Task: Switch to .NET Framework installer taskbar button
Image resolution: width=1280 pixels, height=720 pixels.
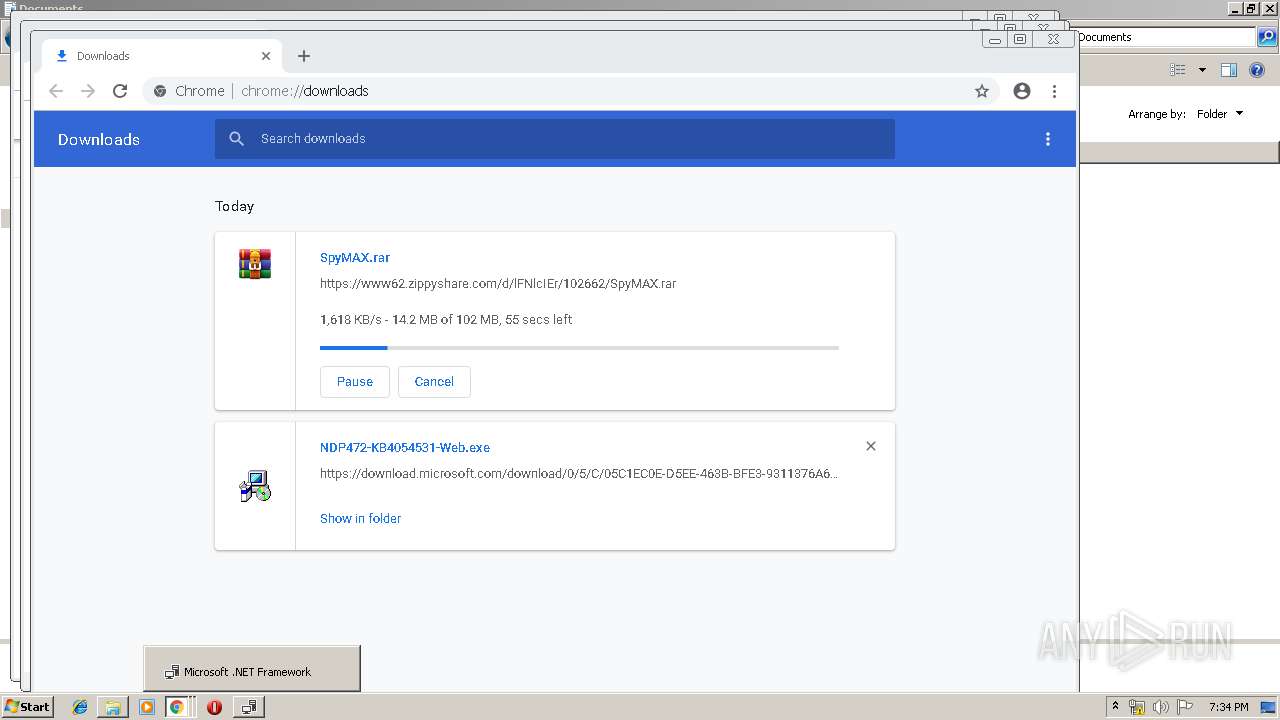Action: [x=248, y=707]
